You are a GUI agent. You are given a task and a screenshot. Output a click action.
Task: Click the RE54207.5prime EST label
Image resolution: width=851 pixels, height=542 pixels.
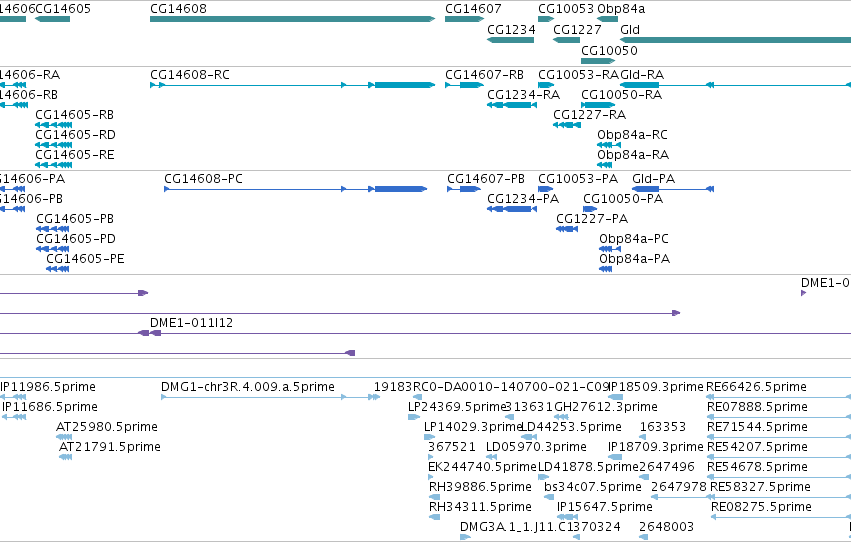click(x=757, y=447)
